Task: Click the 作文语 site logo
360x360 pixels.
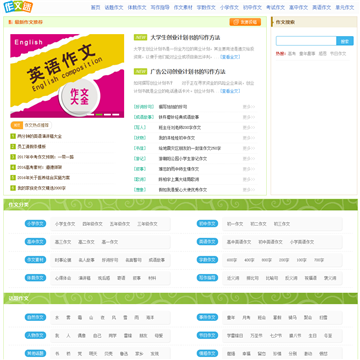Action: pos(18,6)
